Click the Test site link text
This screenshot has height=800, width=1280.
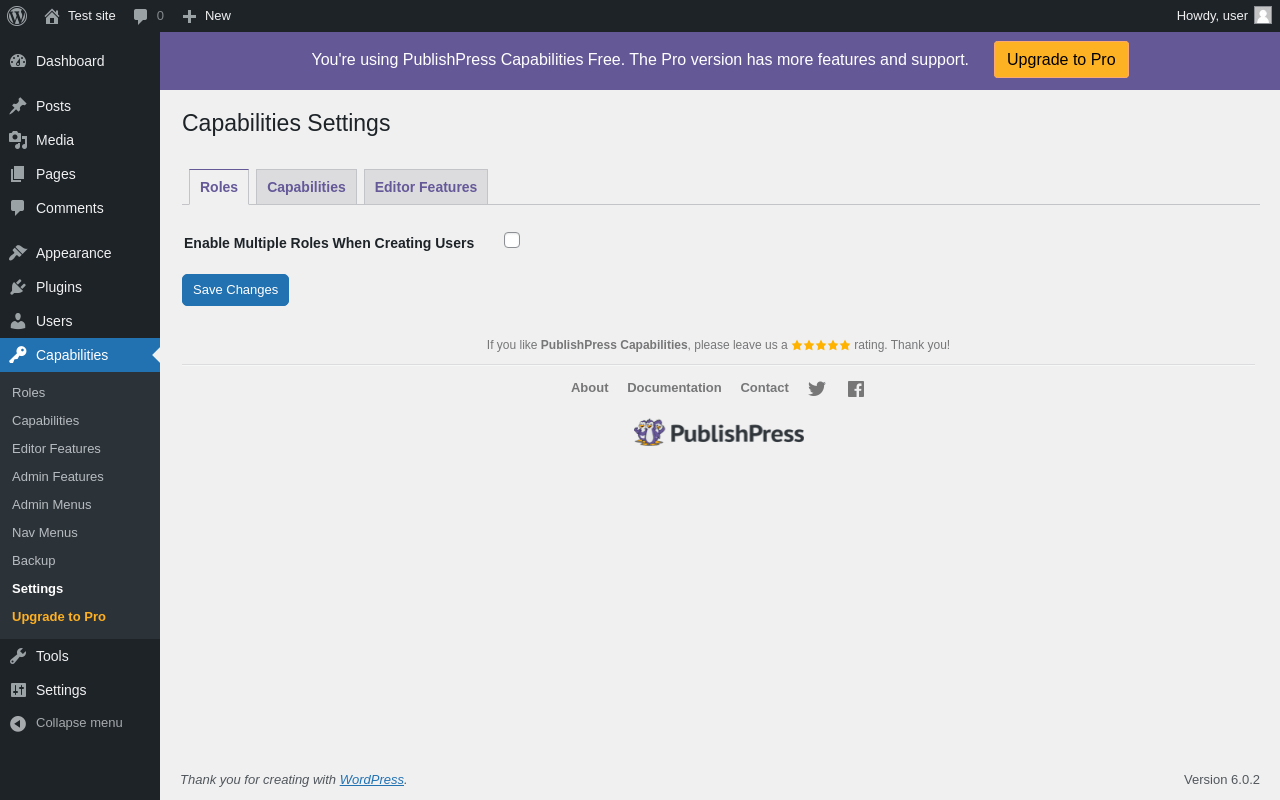click(x=92, y=16)
